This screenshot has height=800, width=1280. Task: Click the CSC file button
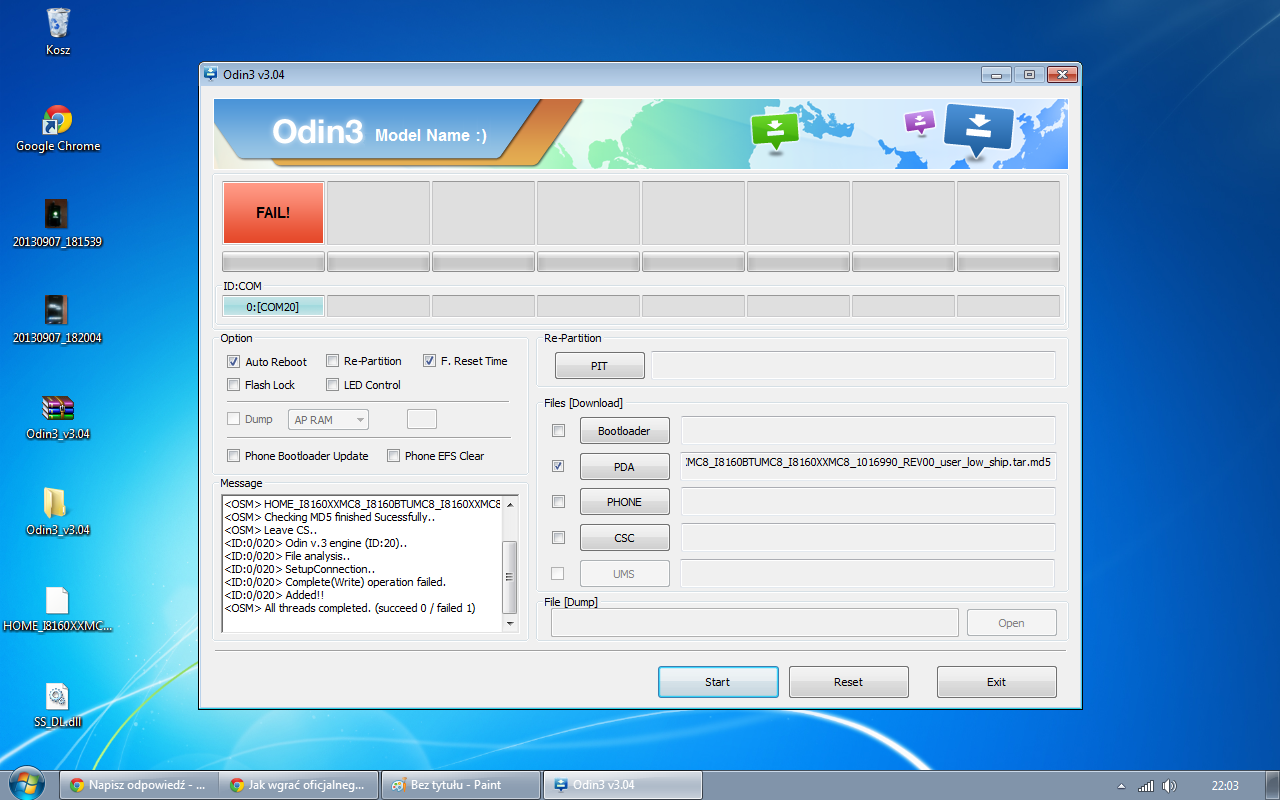(624, 538)
